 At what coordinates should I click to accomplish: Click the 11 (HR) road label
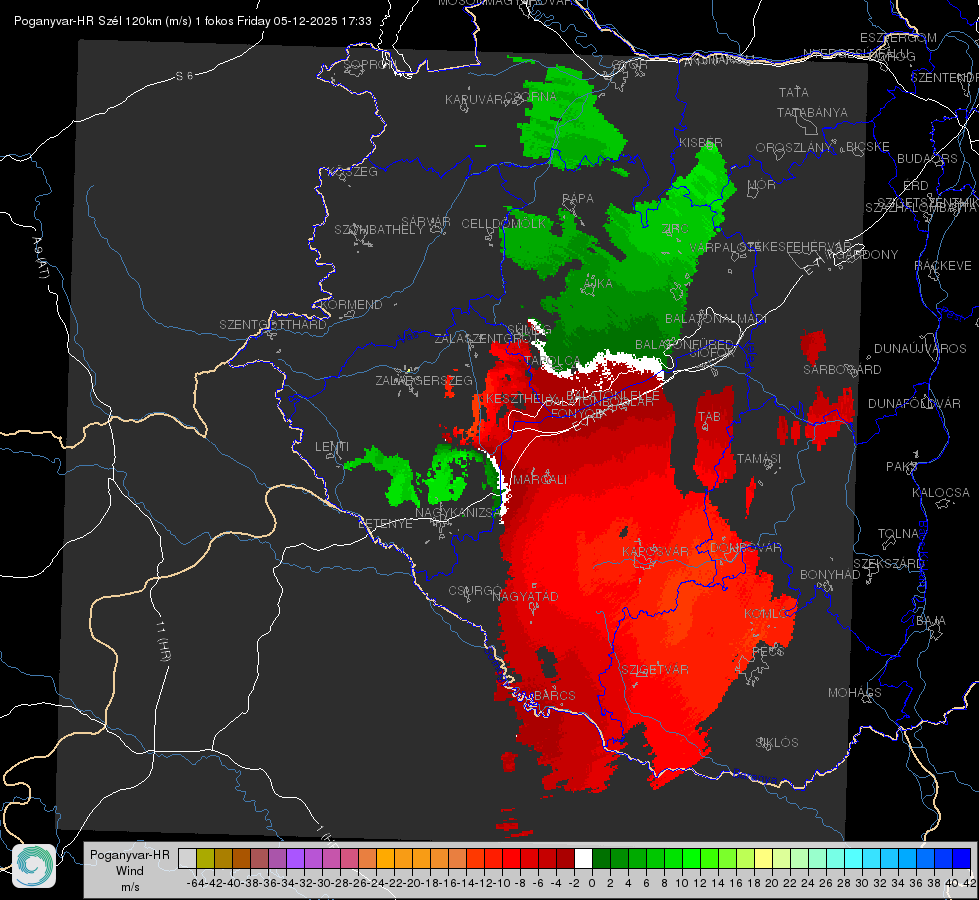click(x=163, y=641)
